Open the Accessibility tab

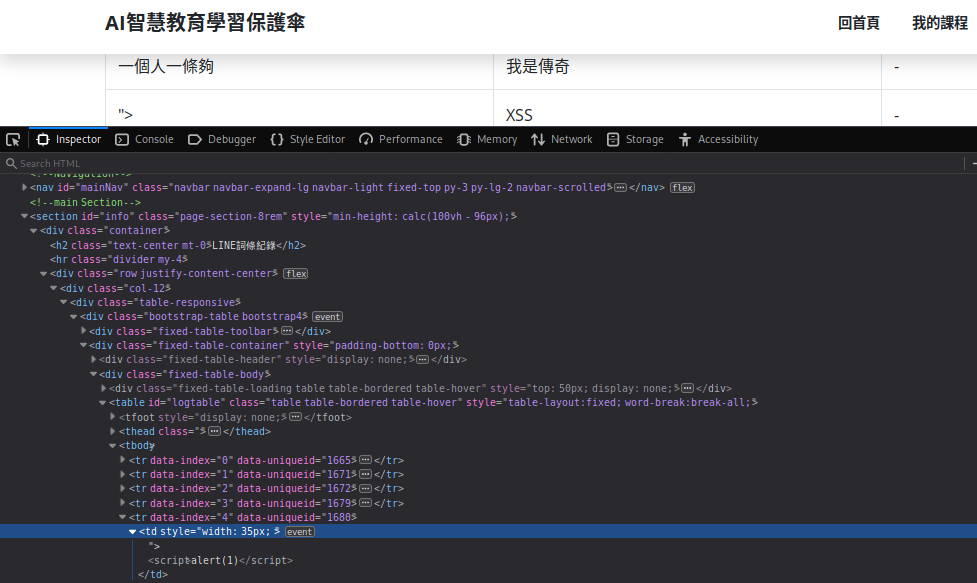[718, 140]
